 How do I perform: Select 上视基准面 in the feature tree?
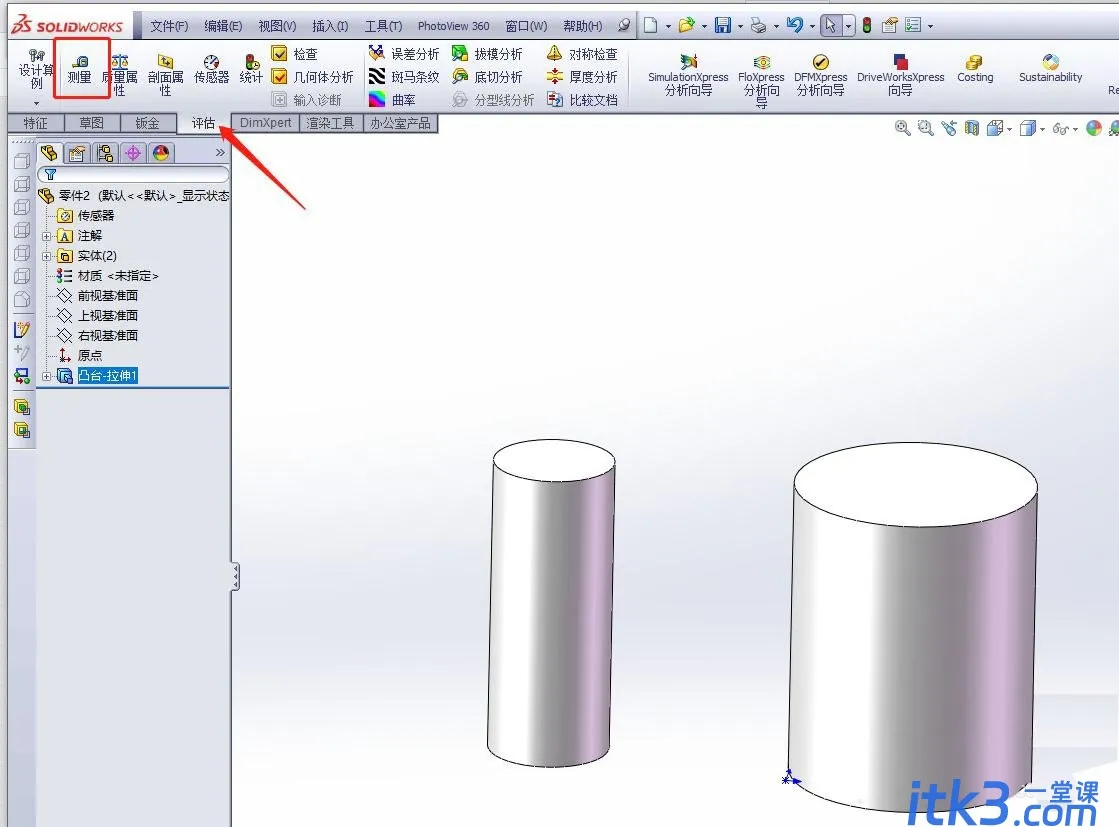pyautogui.click(x=98, y=315)
